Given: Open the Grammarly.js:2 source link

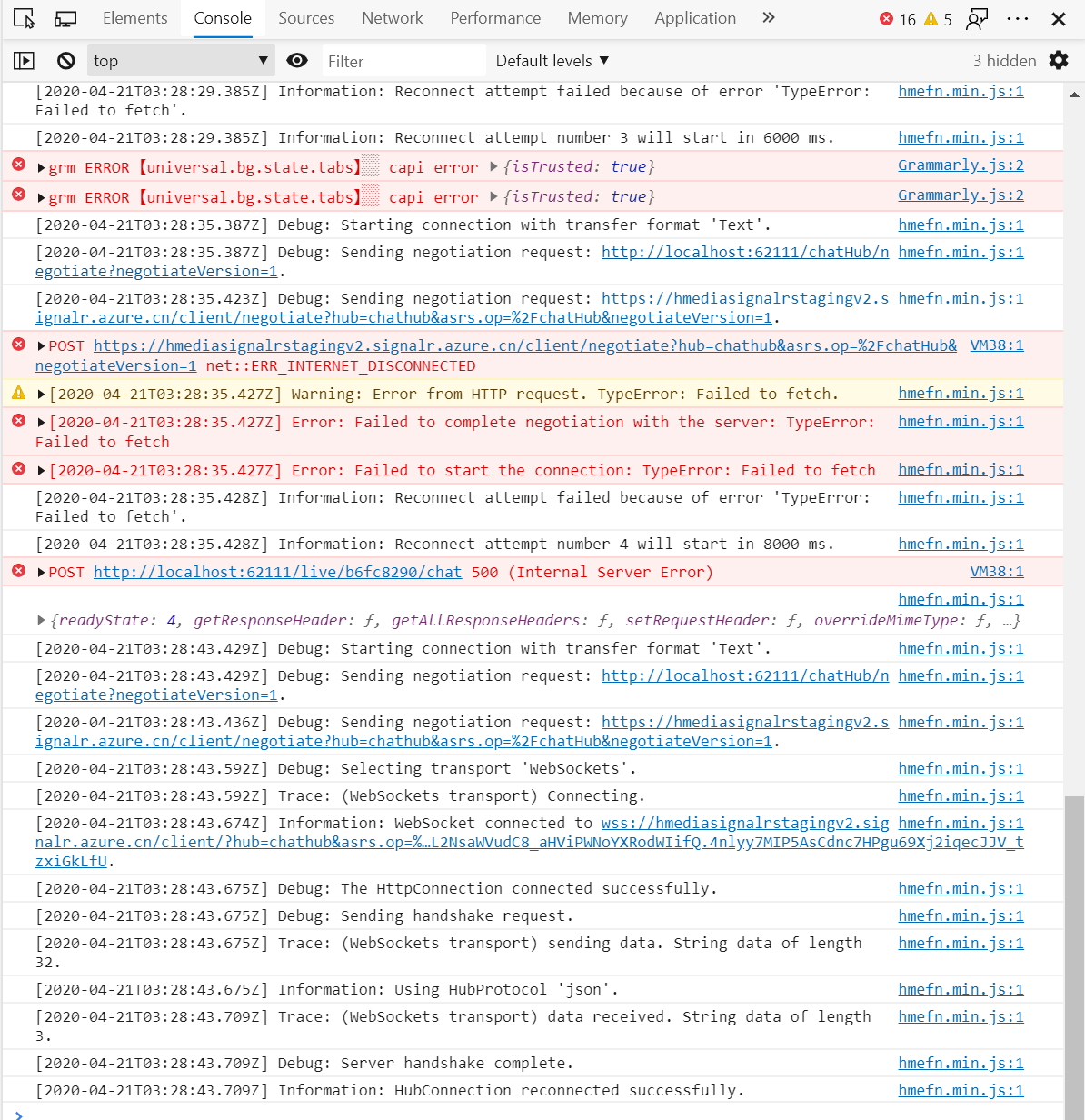Looking at the screenshot, I should pyautogui.click(x=962, y=166).
